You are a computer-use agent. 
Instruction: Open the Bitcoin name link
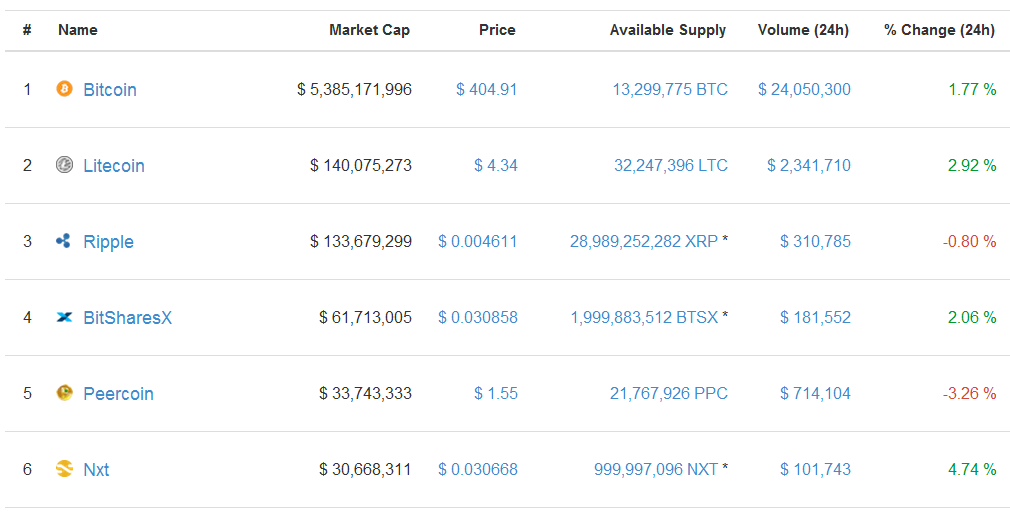coord(110,90)
